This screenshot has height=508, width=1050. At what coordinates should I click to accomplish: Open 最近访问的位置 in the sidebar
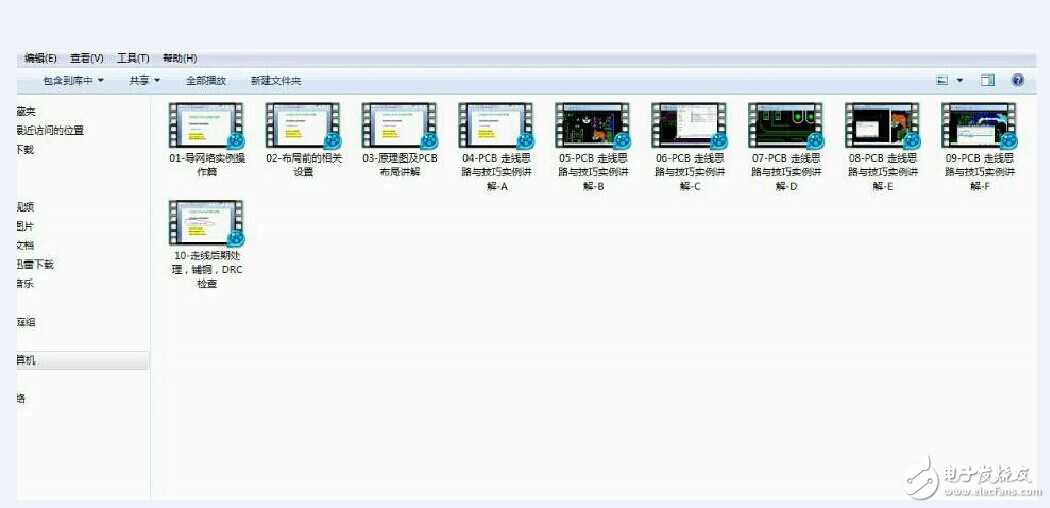[x=51, y=131]
